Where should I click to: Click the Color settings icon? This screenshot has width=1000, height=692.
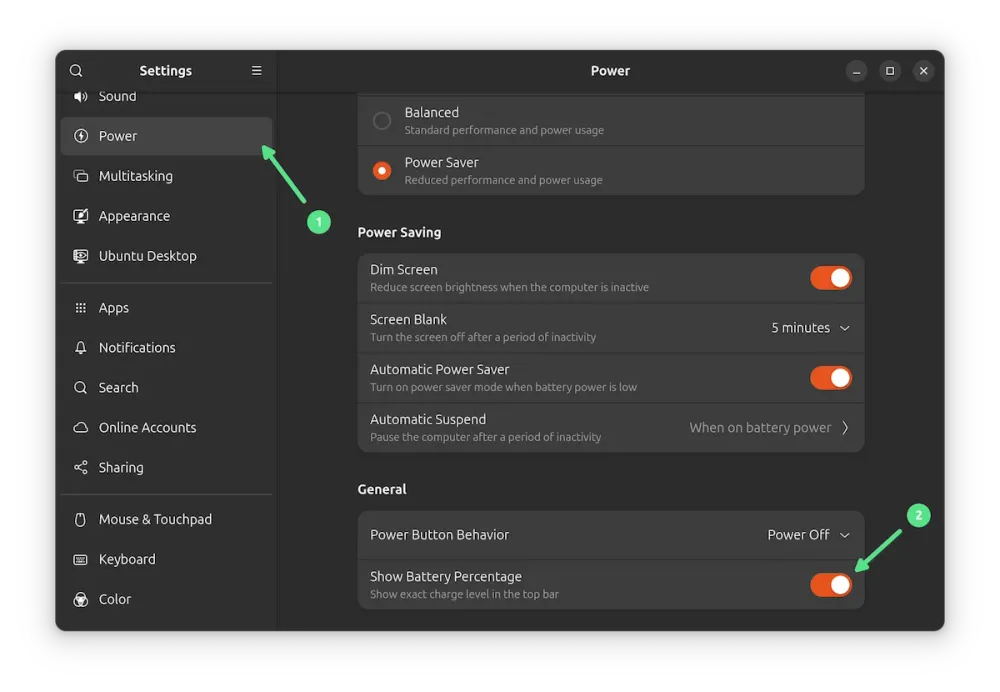tap(81, 600)
